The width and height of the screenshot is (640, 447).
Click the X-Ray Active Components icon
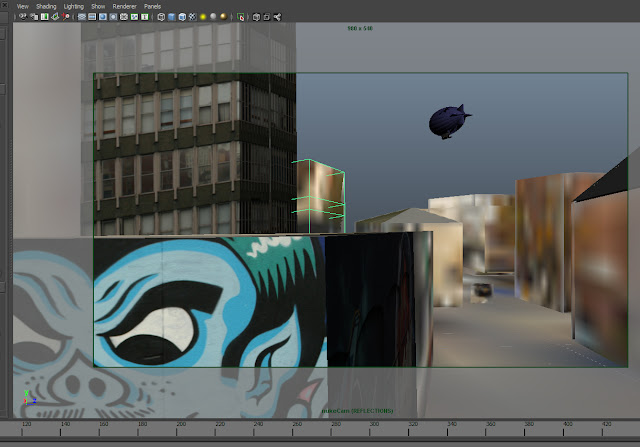tap(267, 17)
